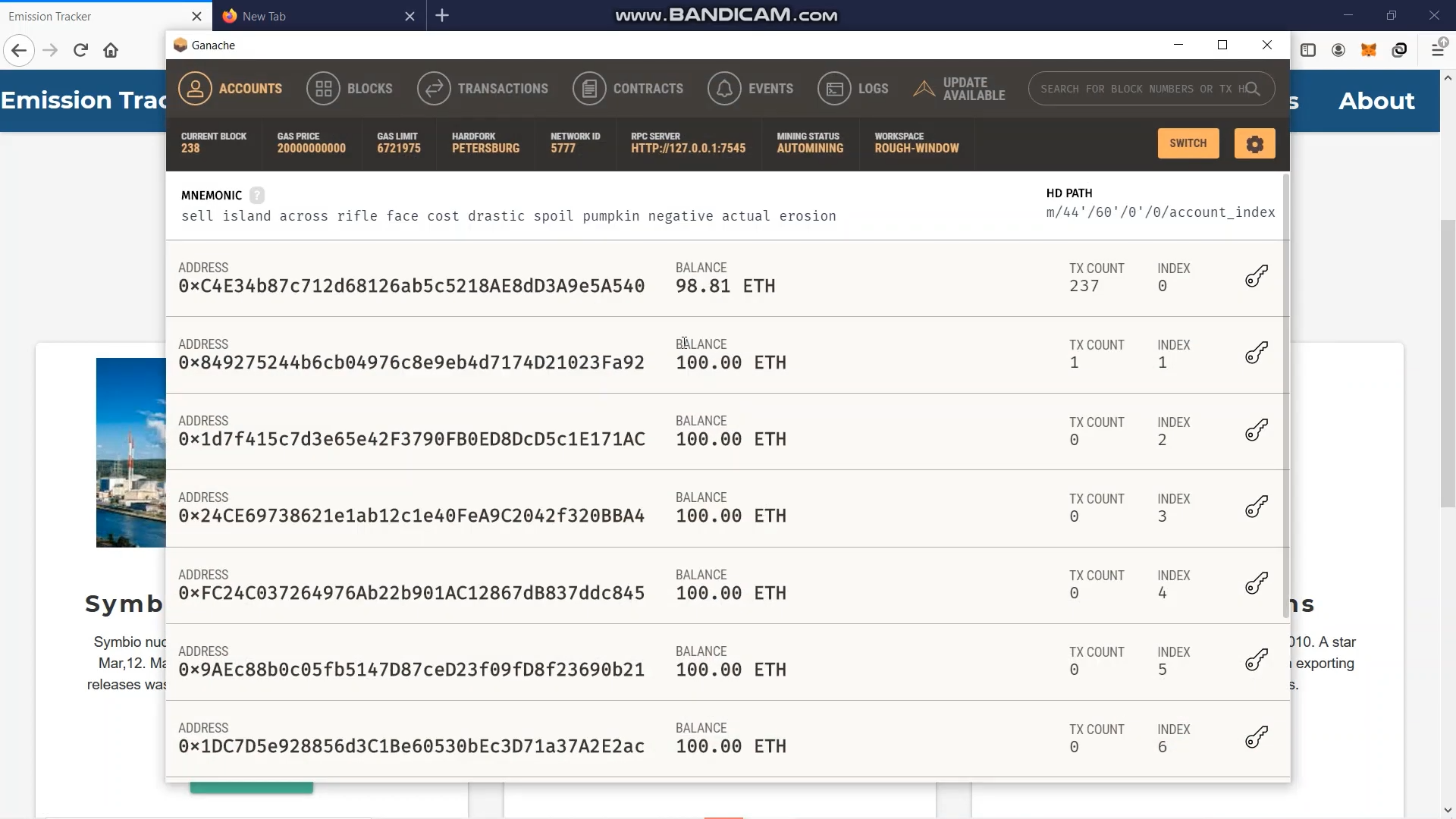Image resolution: width=1456 pixels, height=819 pixels.
Task: Open Firefox hamburger menu
Action: click(1437, 50)
